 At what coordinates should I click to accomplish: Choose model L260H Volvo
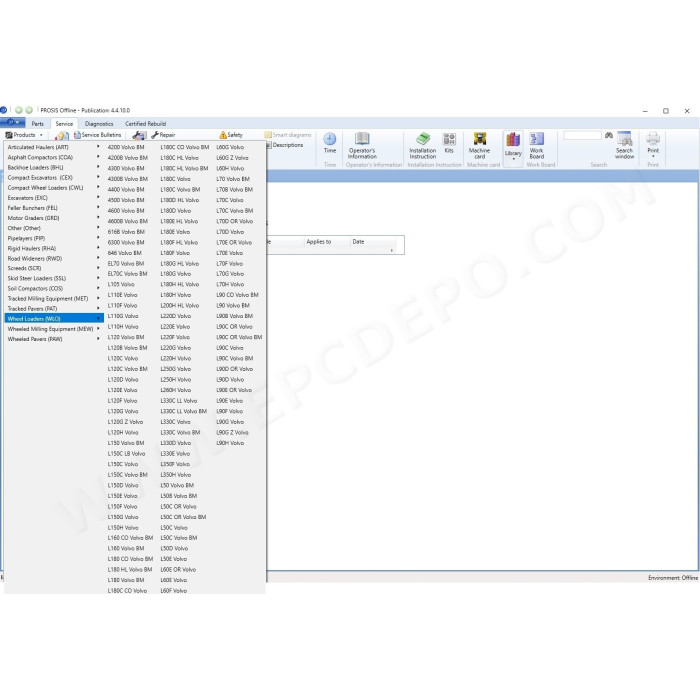click(x=176, y=390)
